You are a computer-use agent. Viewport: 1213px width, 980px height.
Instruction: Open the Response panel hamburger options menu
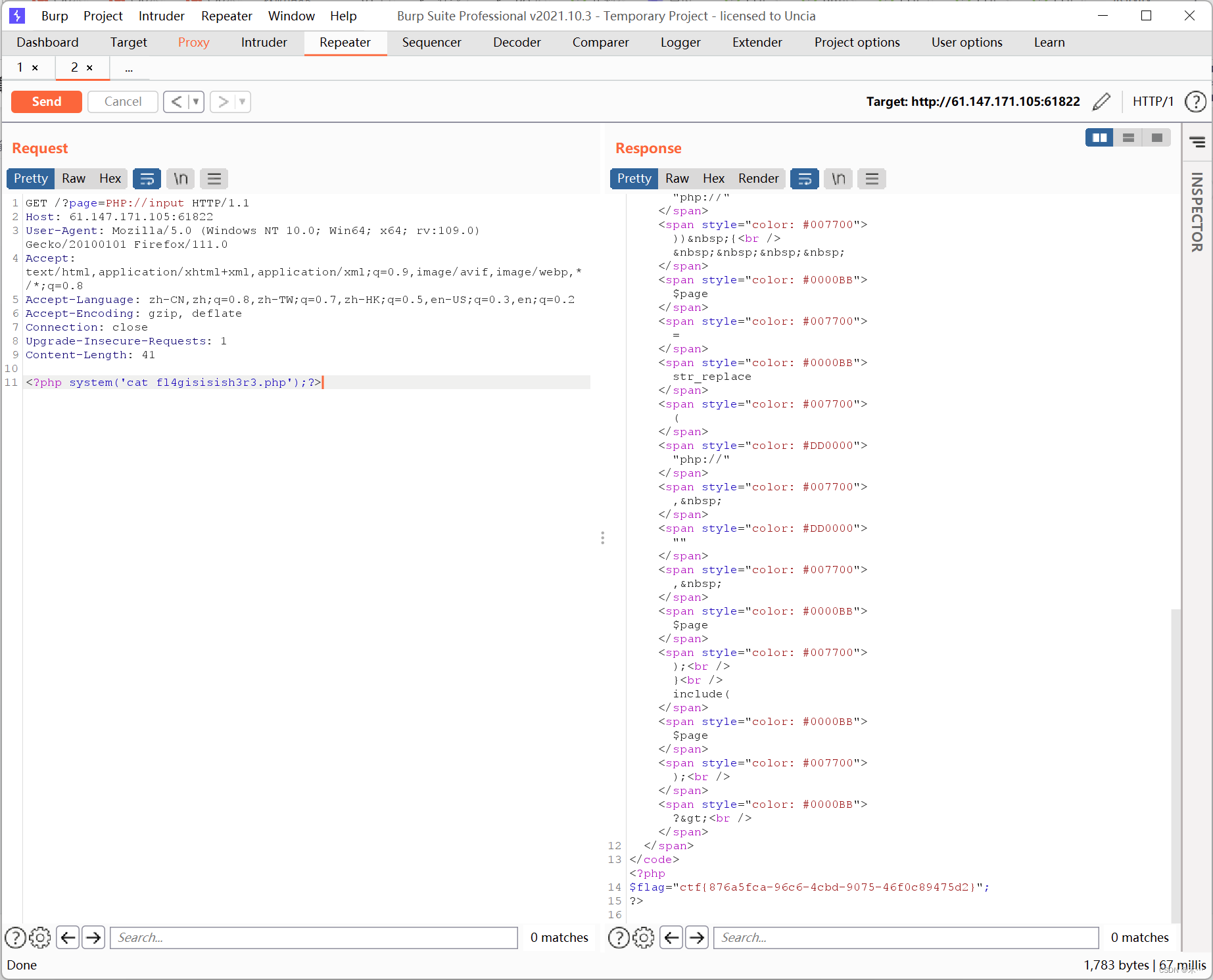tap(872, 179)
